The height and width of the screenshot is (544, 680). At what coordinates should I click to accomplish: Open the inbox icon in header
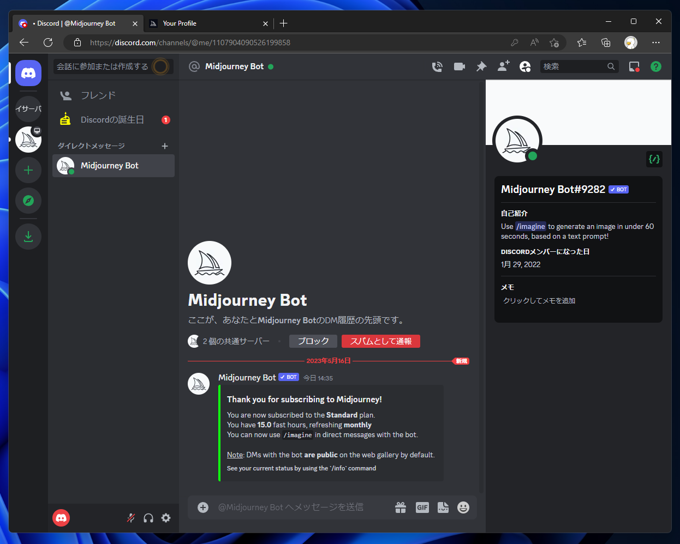point(634,66)
